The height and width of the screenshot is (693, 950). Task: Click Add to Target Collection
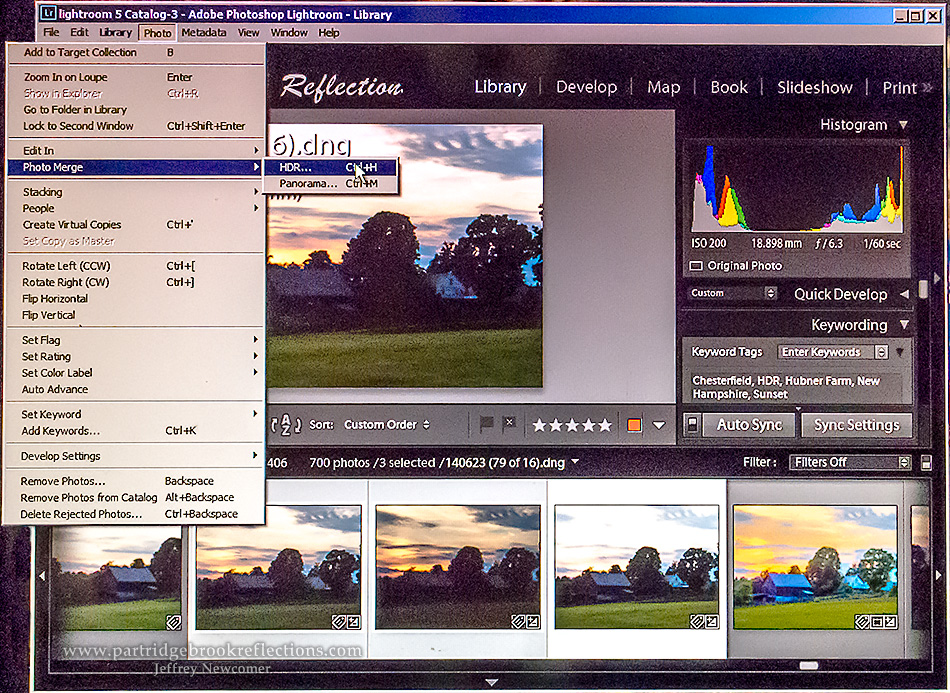(136, 53)
